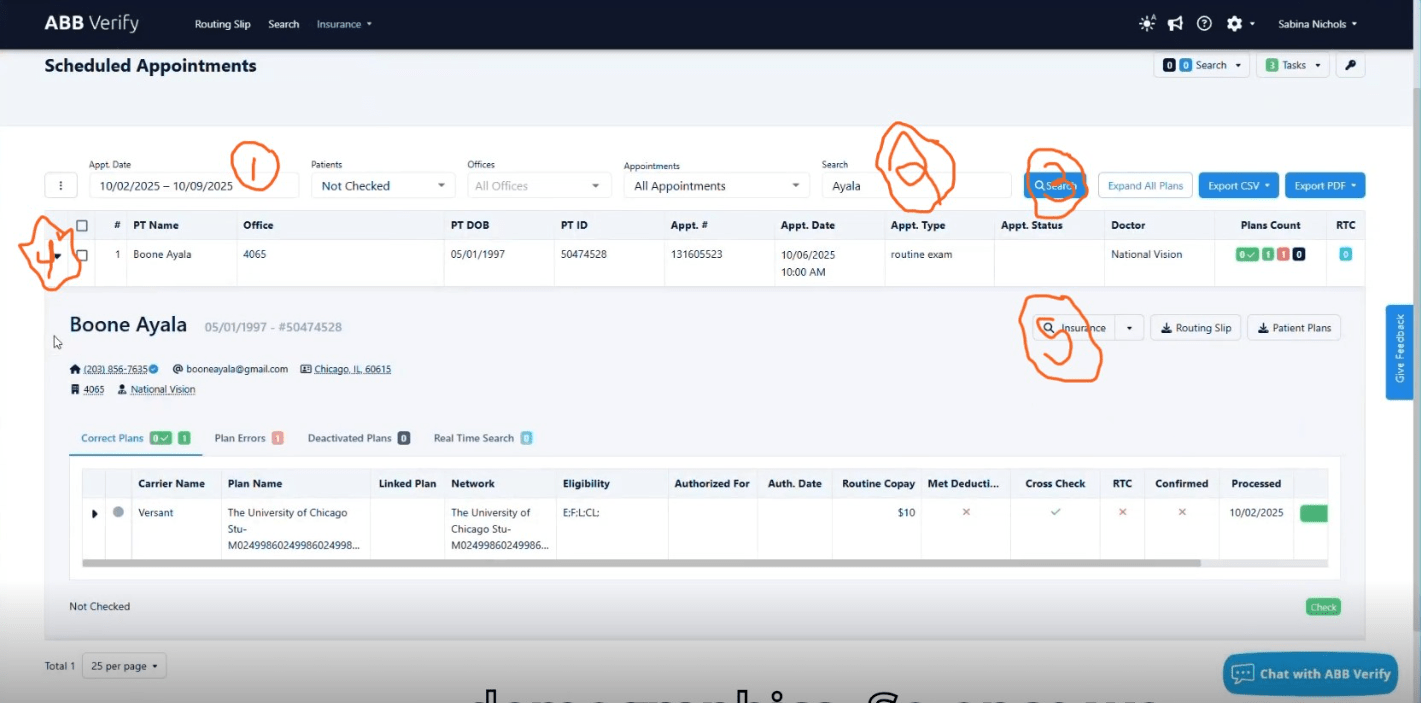The width and height of the screenshot is (1421, 703).
Task: Download the Routing Slip for Boone Ayala
Action: click(x=1195, y=328)
